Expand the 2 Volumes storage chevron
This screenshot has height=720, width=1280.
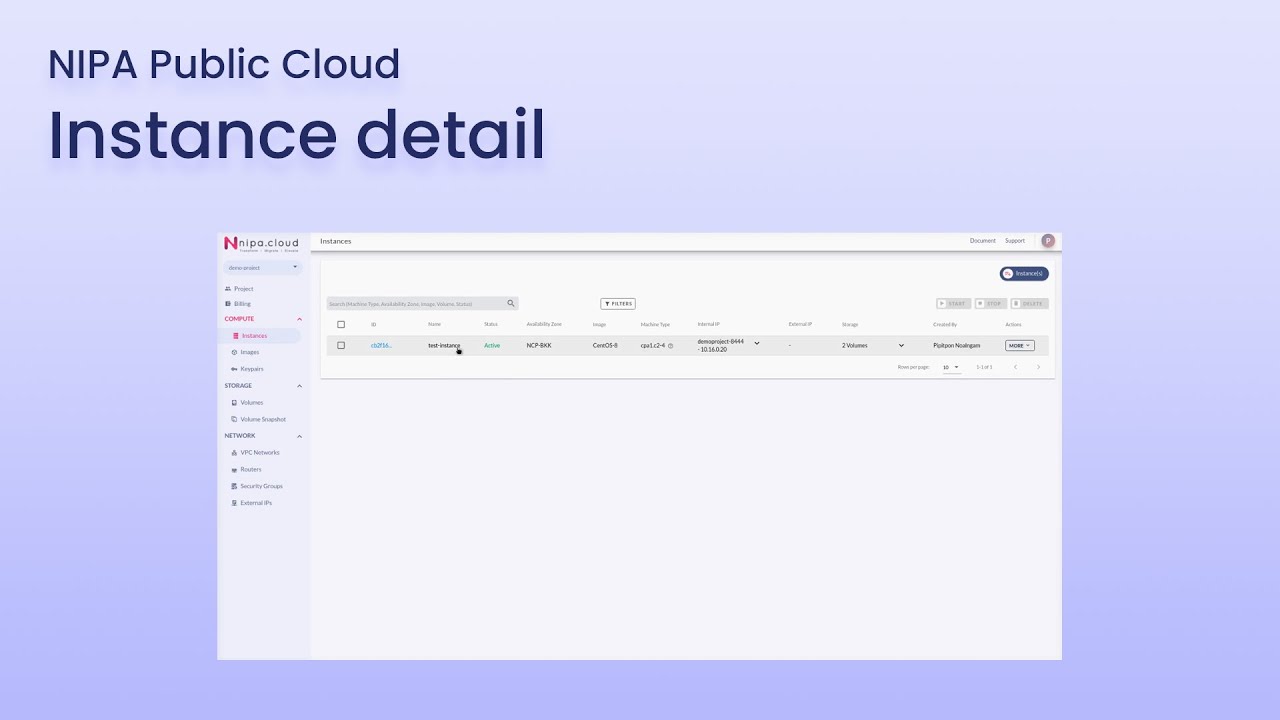coord(901,346)
